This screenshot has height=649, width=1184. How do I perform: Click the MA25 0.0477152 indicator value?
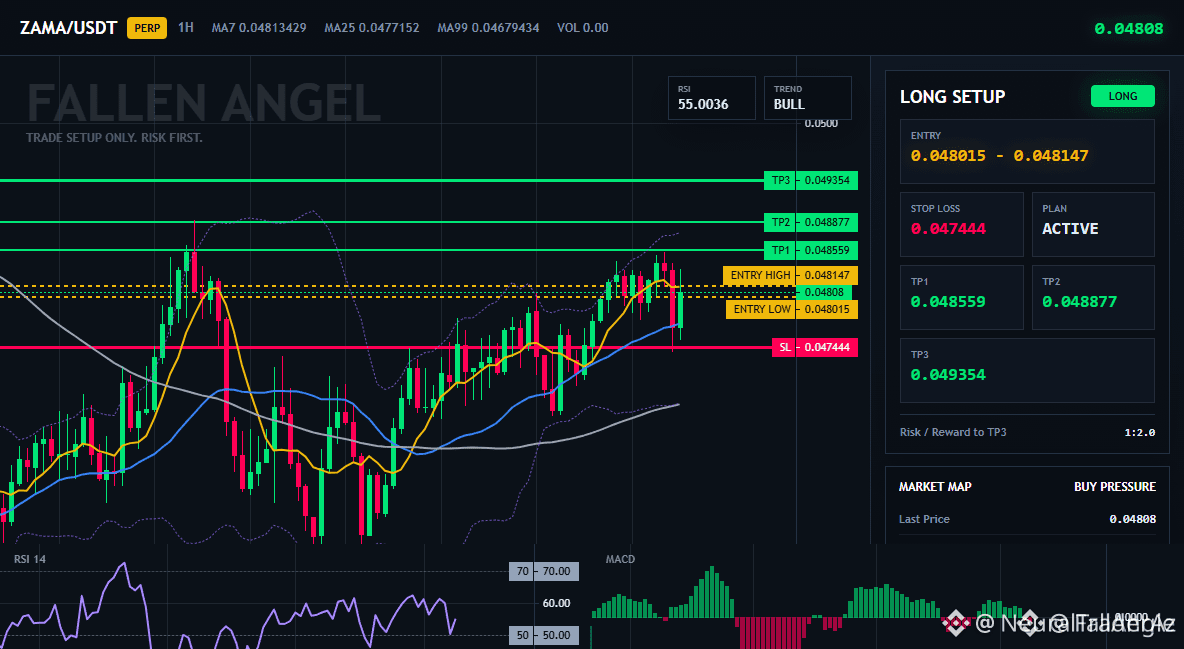click(x=372, y=28)
